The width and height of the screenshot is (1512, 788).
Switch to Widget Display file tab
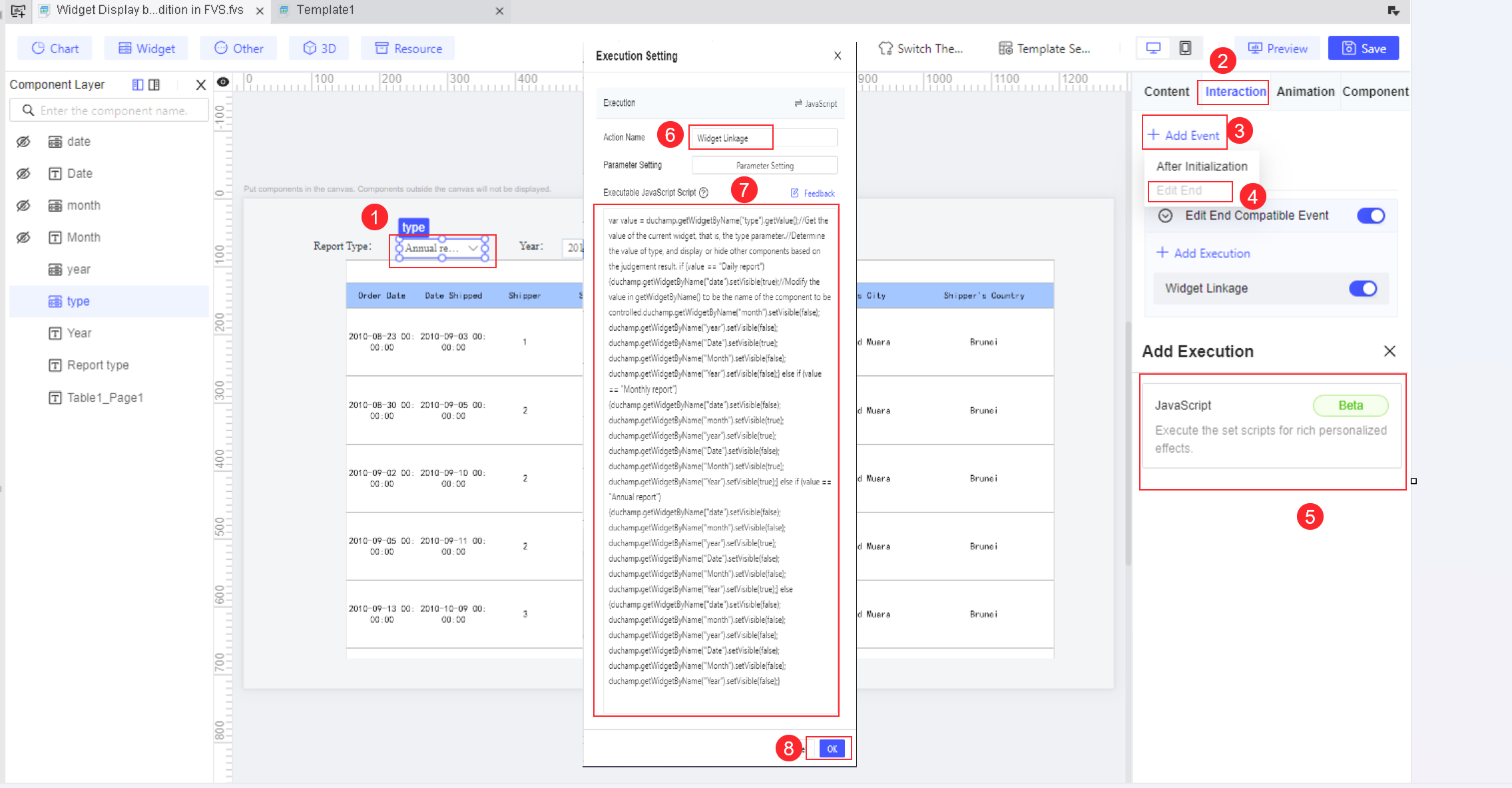(150, 10)
